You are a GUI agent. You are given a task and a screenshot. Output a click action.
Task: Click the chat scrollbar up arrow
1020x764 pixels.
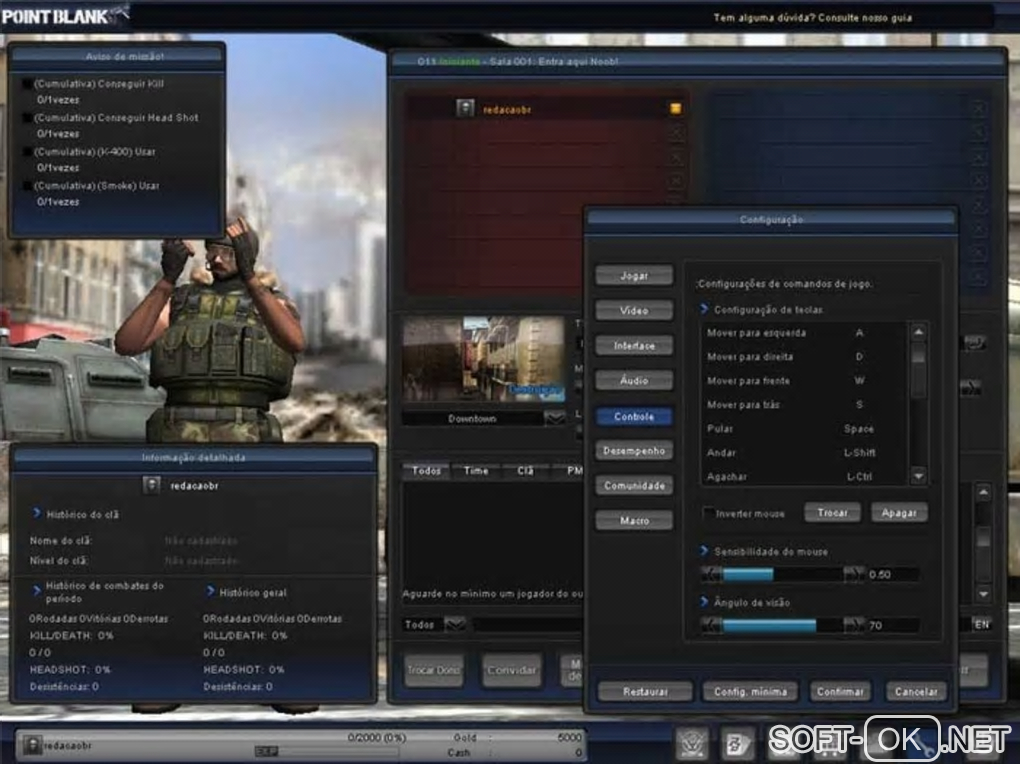(983, 493)
